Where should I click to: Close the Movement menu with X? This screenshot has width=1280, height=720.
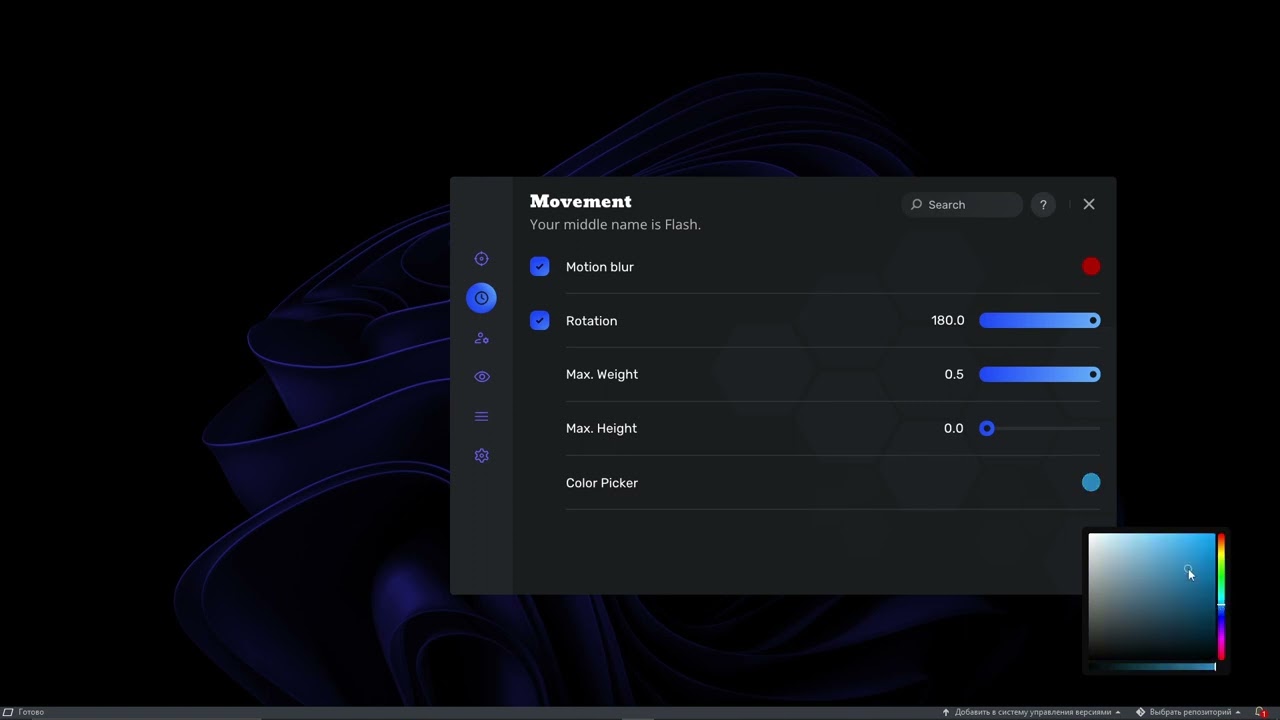coord(1089,204)
